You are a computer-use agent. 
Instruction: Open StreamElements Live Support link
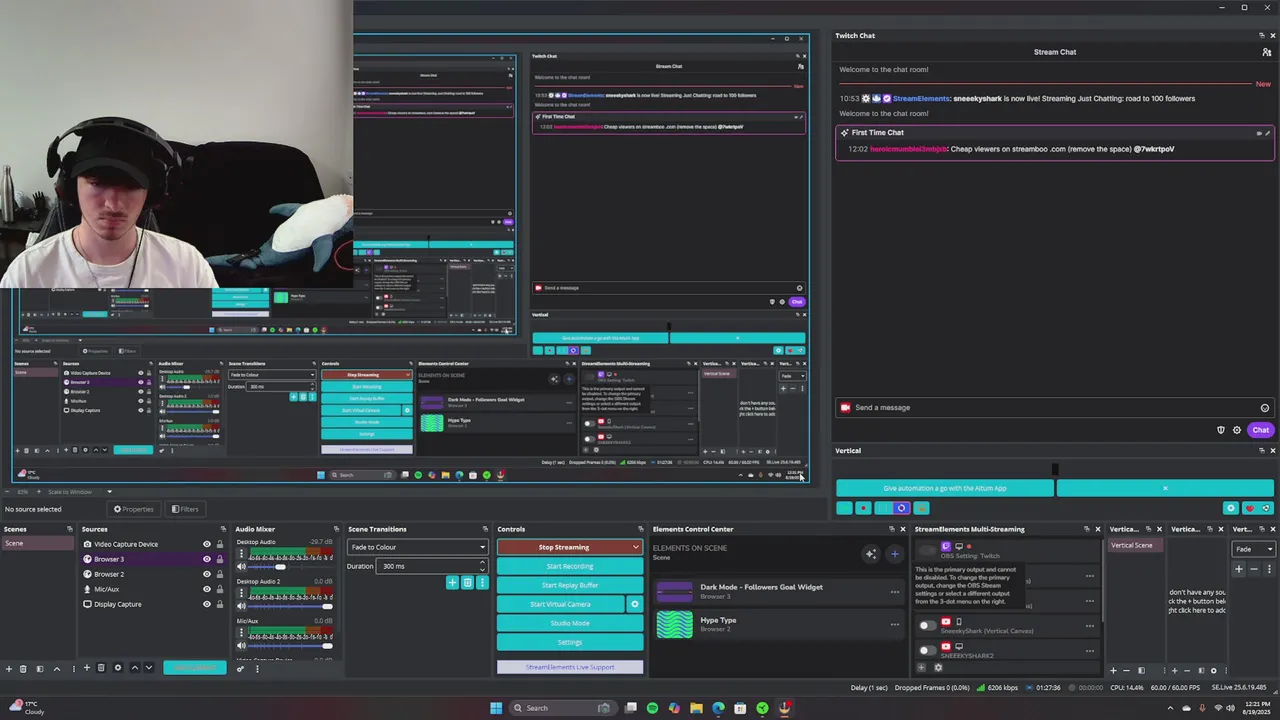pyautogui.click(x=570, y=667)
